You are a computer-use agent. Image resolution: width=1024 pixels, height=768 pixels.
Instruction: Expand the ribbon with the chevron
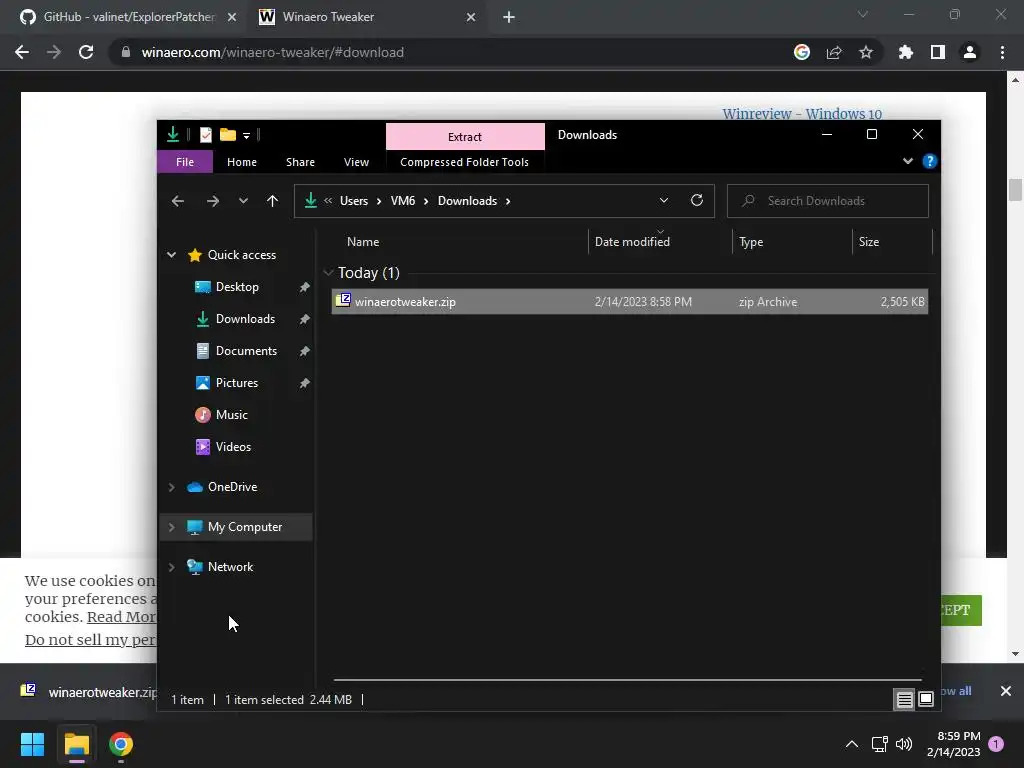point(908,161)
